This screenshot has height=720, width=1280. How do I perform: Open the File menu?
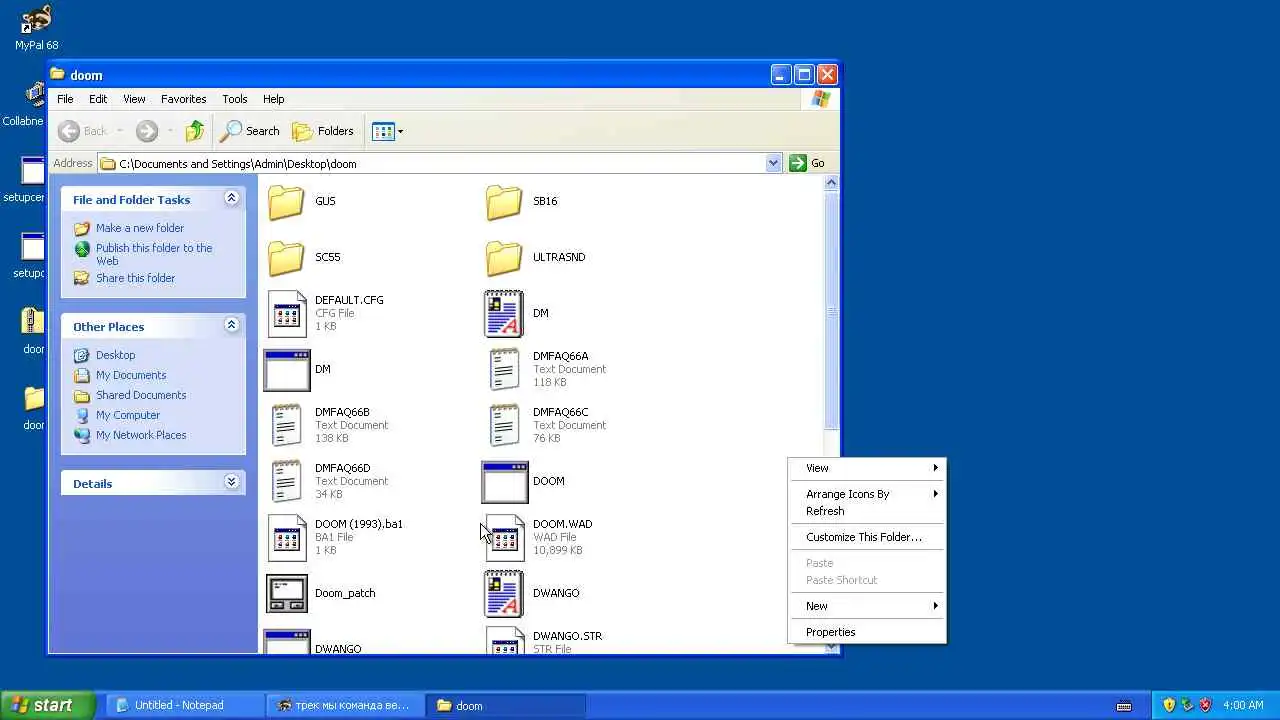(65, 99)
